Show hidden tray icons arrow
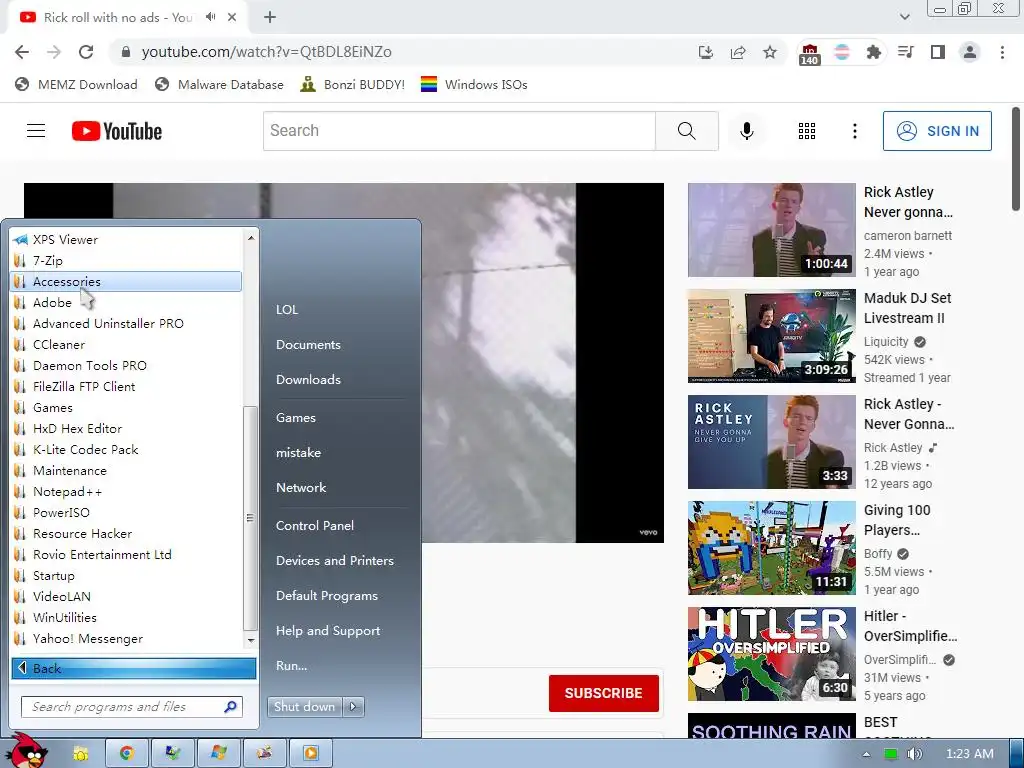The width and height of the screenshot is (1024, 768). tap(866, 754)
